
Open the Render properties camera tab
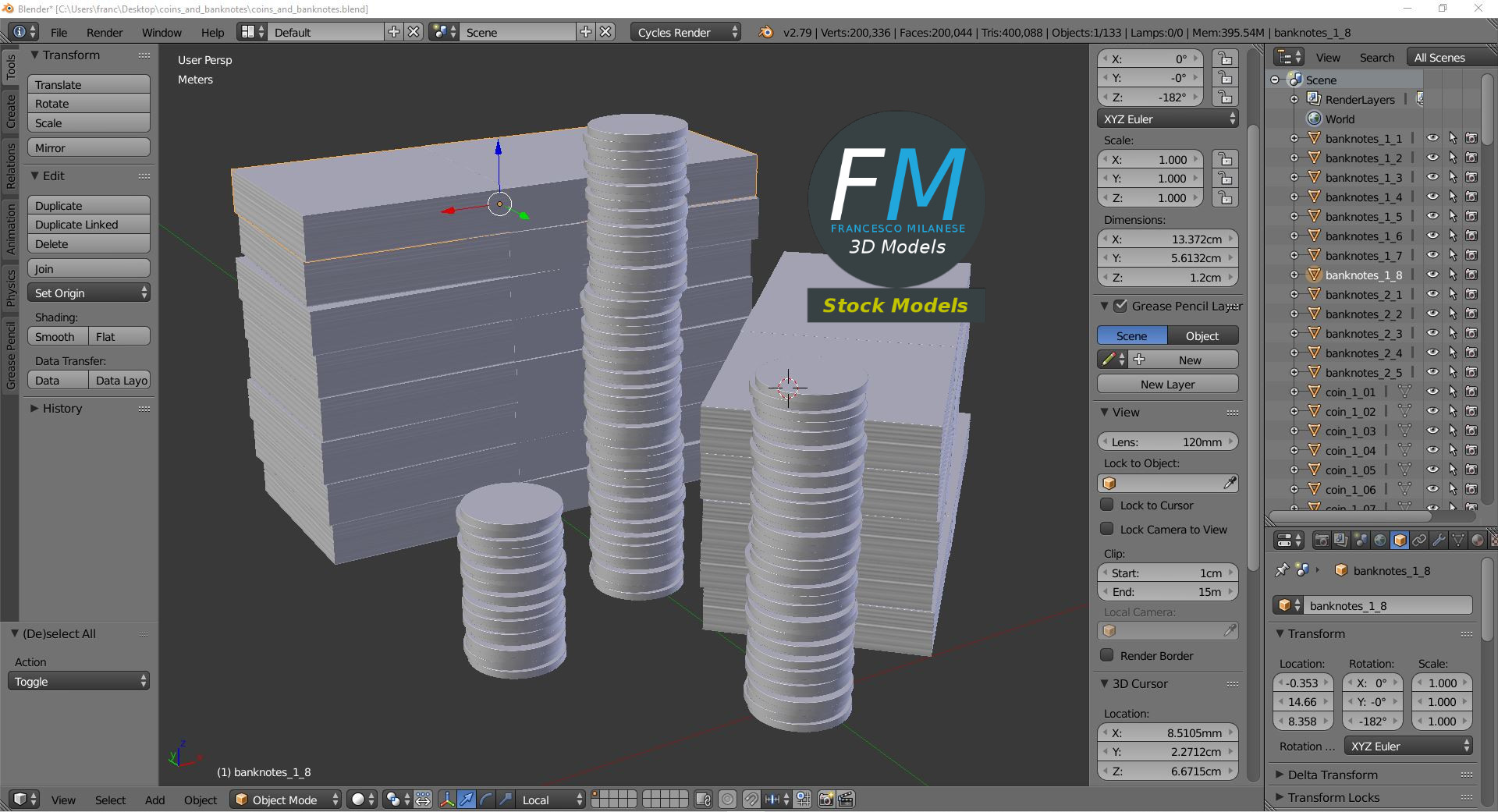click(1322, 540)
